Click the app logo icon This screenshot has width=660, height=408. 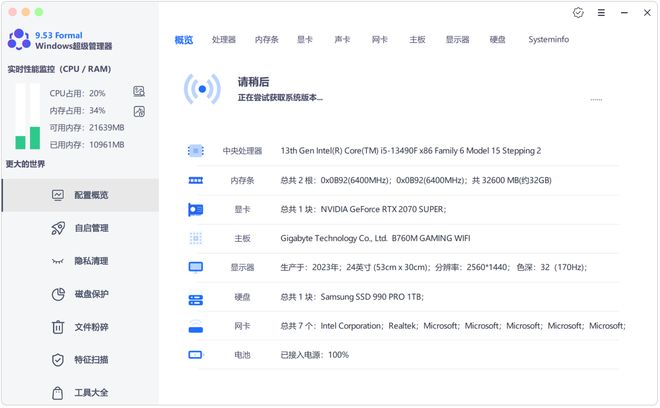19,39
